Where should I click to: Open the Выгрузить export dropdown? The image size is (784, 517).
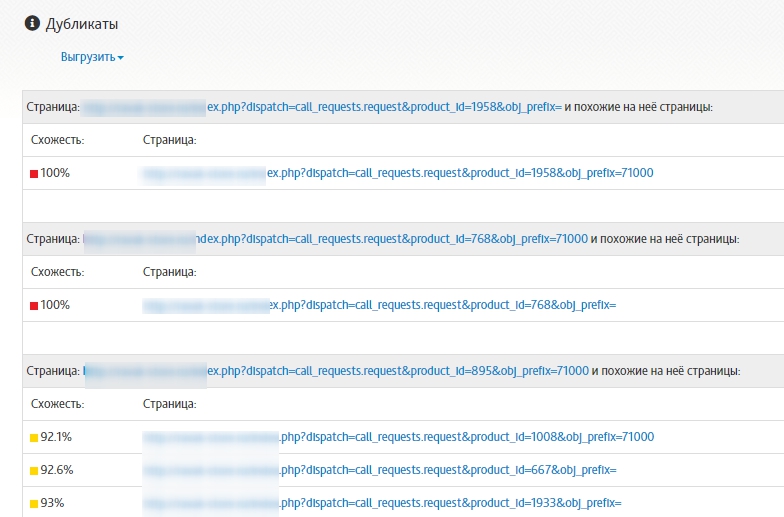pos(92,57)
